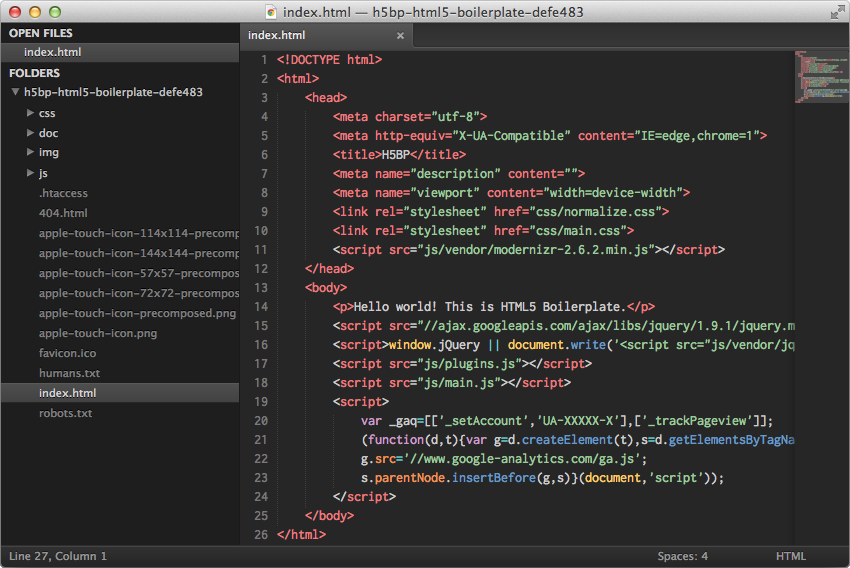Expand the js folder

click(x=30, y=172)
